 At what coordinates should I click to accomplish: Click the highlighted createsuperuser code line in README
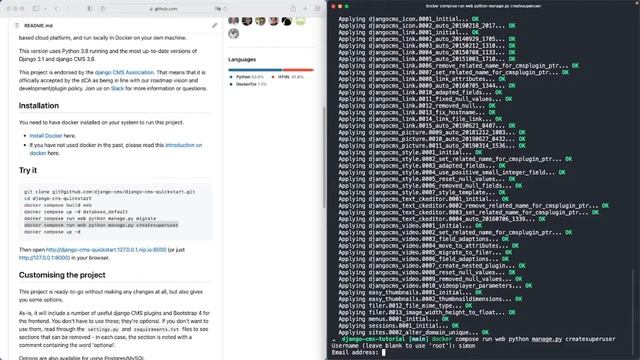click(101, 225)
